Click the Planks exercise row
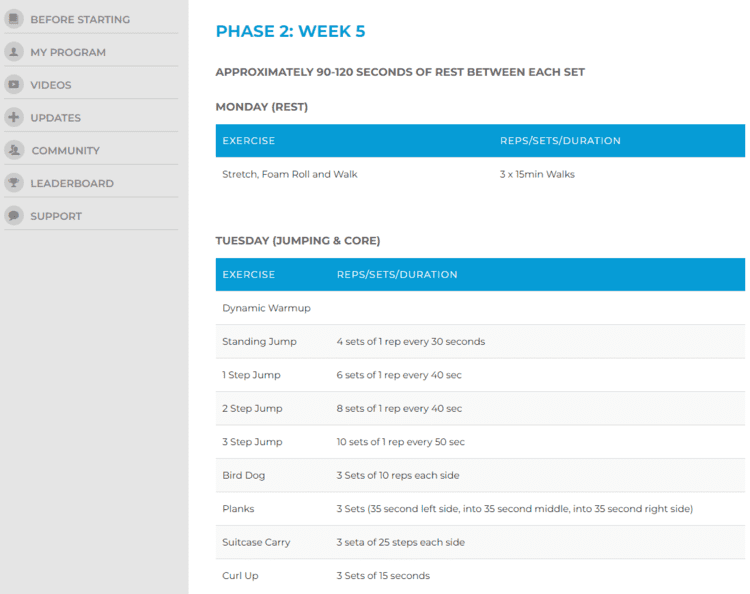This screenshot has width=750, height=594. (x=238, y=509)
